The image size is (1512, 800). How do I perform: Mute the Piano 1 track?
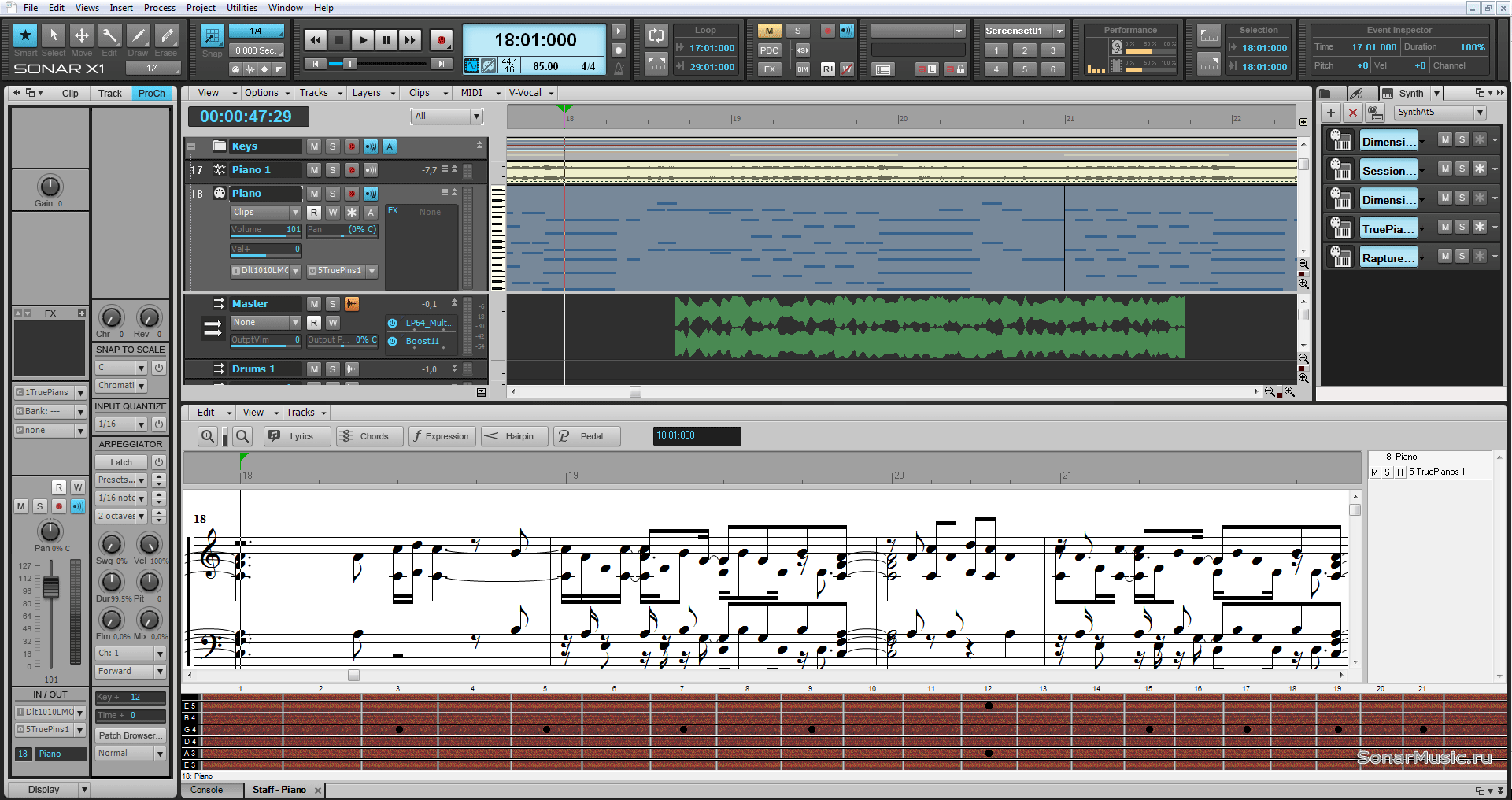(314, 170)
